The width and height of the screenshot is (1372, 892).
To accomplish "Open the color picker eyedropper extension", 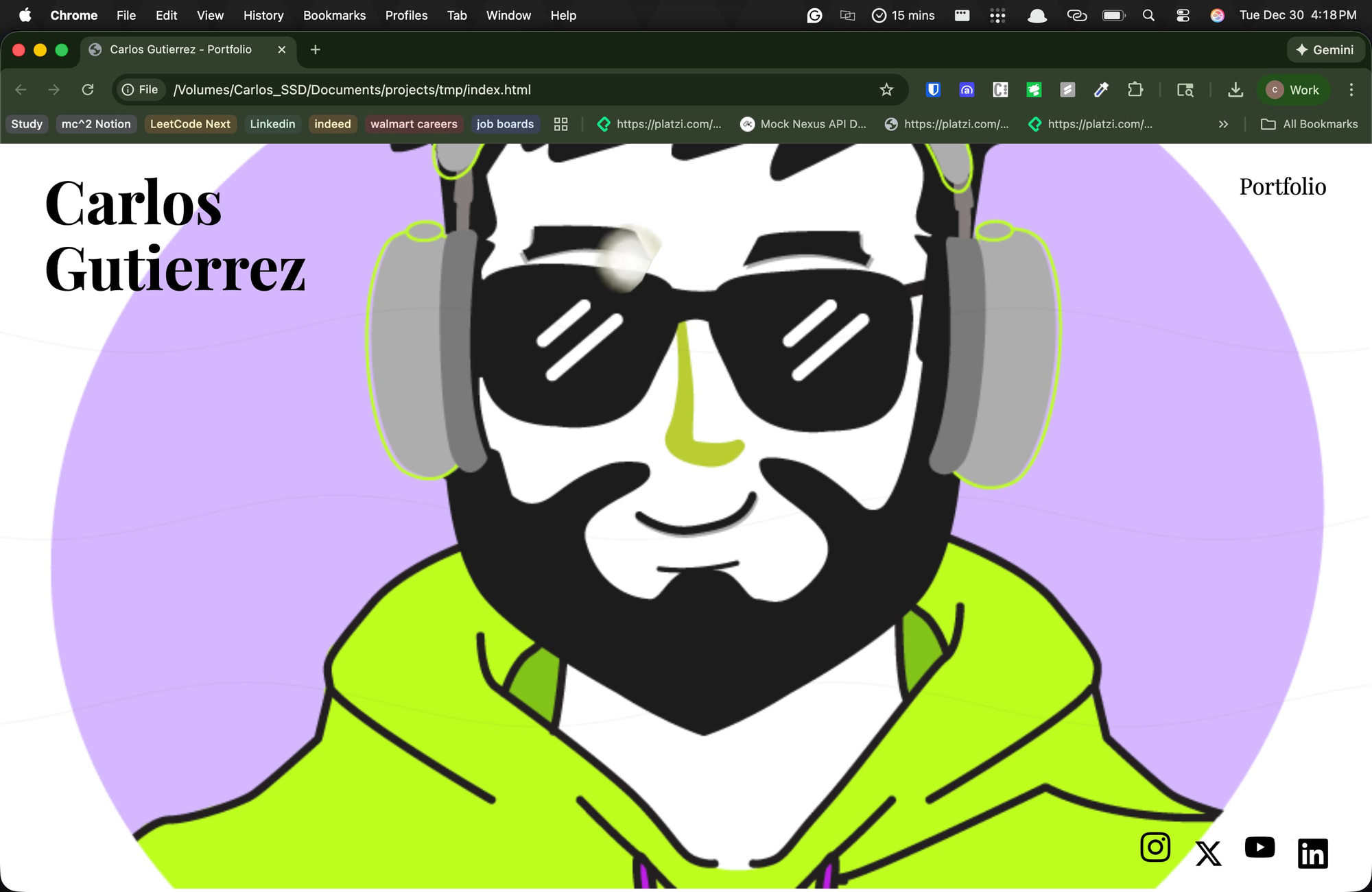I will (x=1101, y=90).
